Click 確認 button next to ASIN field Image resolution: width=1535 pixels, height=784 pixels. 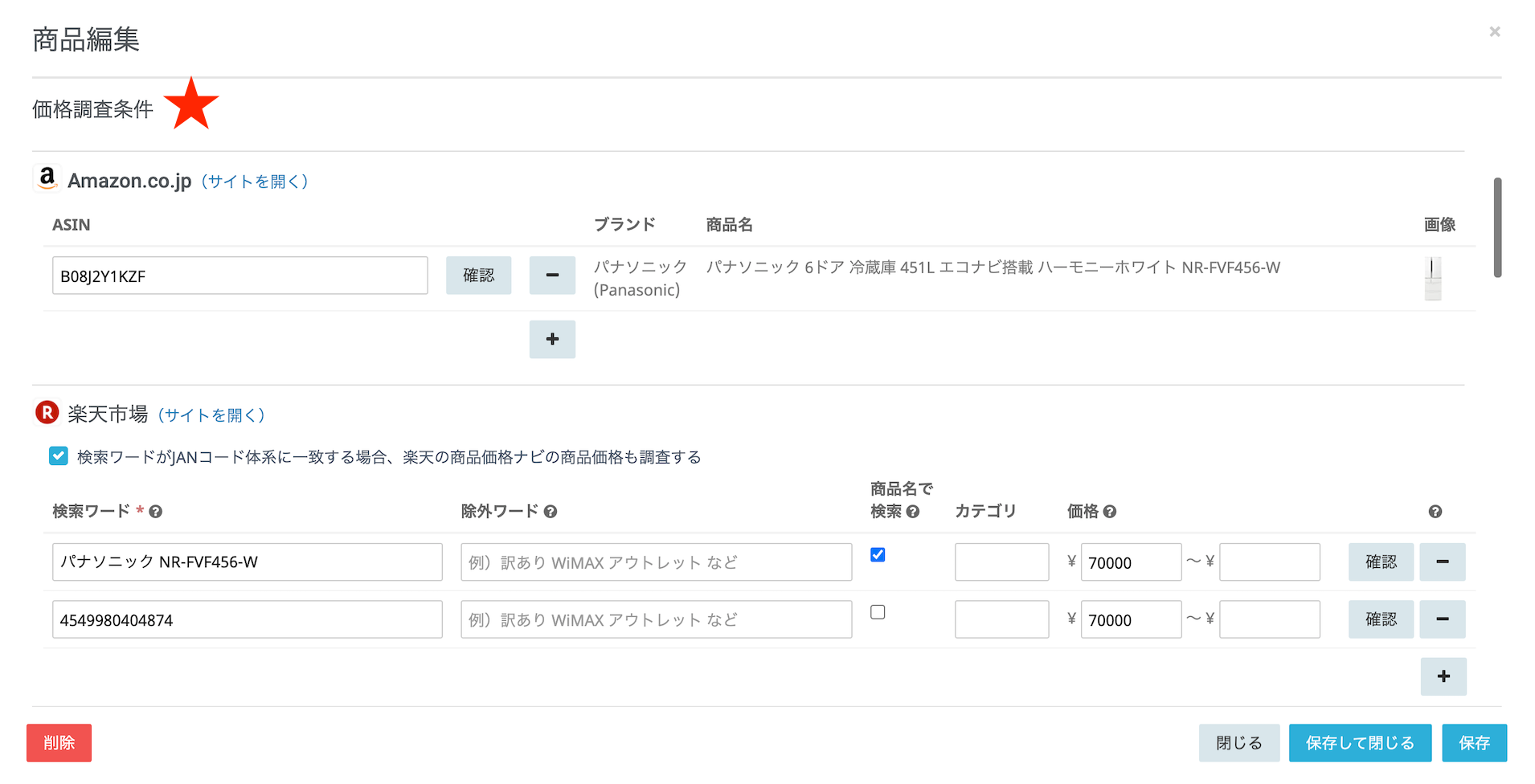point(478,276)
